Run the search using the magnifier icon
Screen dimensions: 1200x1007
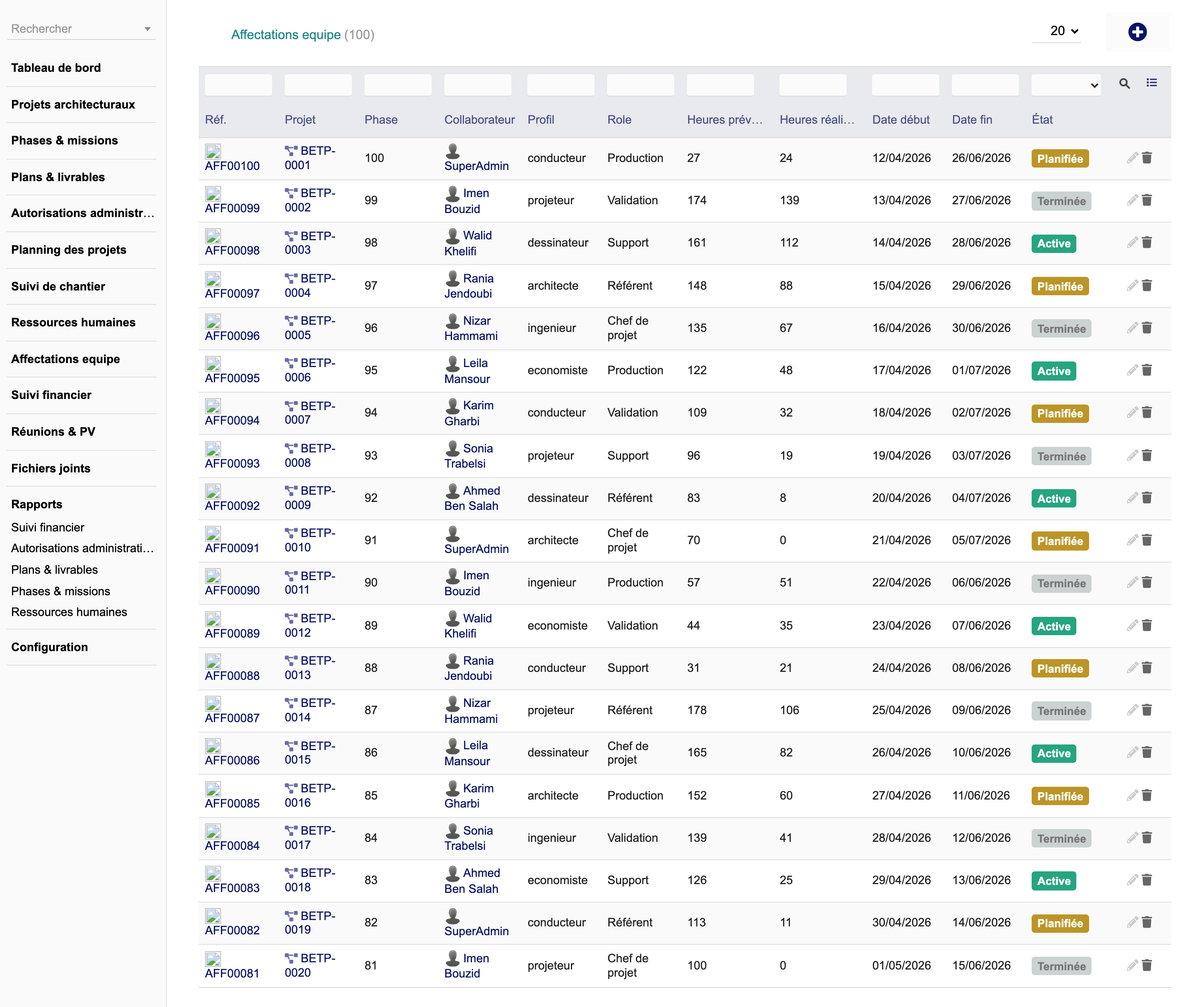(x=1125, y=84)
